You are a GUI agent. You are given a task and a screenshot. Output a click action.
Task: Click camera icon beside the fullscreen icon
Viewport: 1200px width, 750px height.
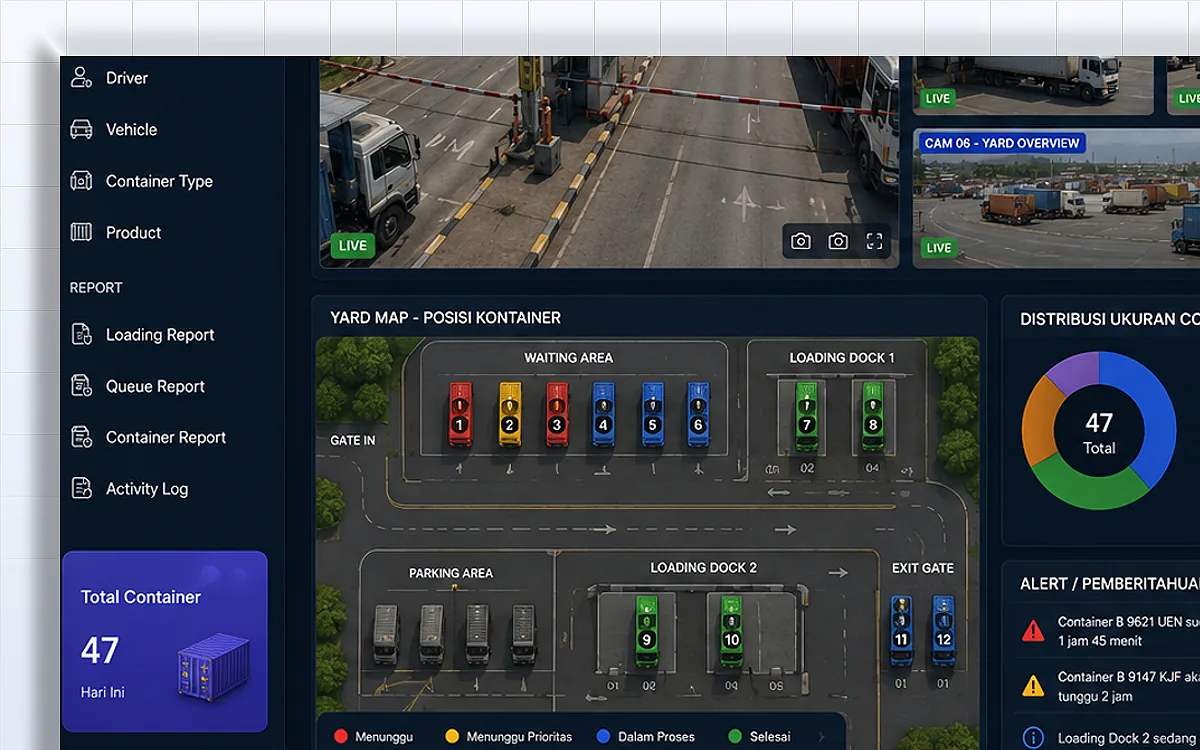click(838, 241)
